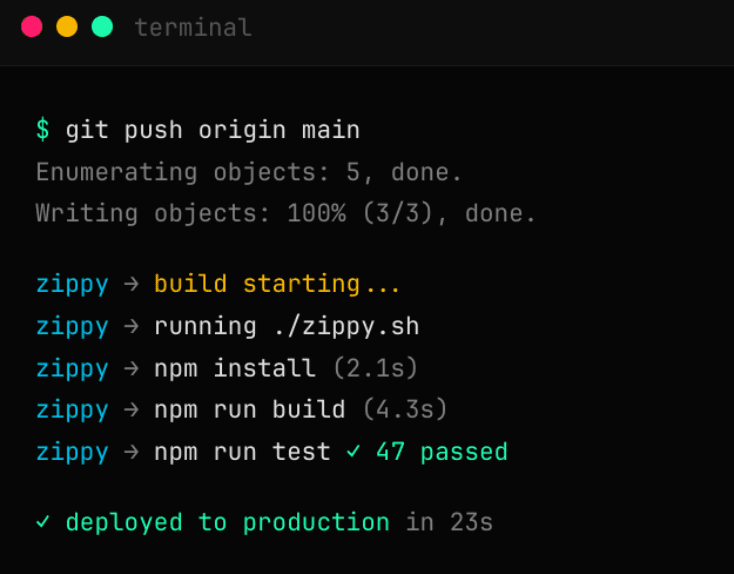
Task: Click the checkmark before 47 passed
Action: pyautogui.click(x=353, y=452)
